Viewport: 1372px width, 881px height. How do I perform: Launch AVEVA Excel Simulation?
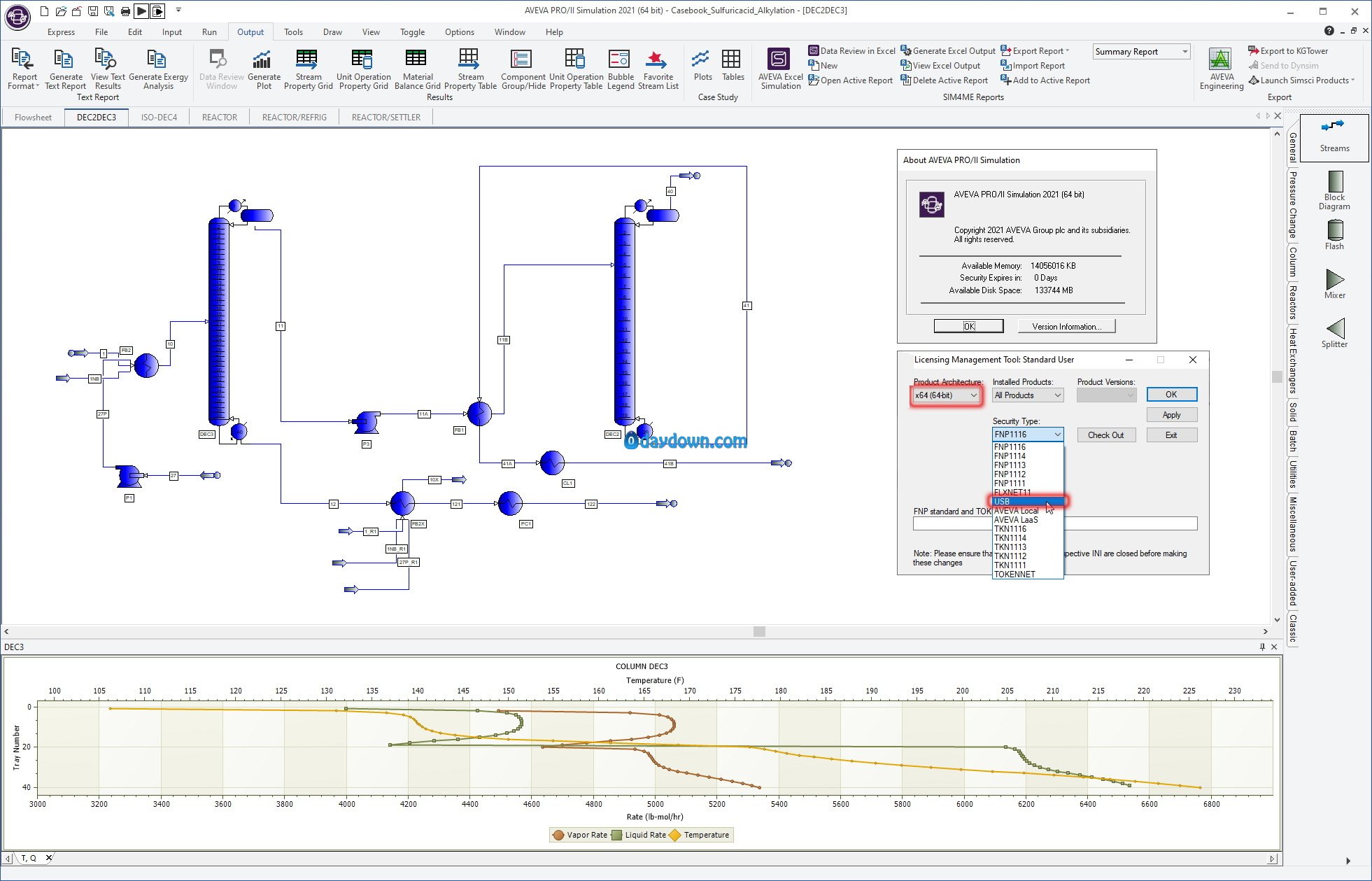pos(780,69)
